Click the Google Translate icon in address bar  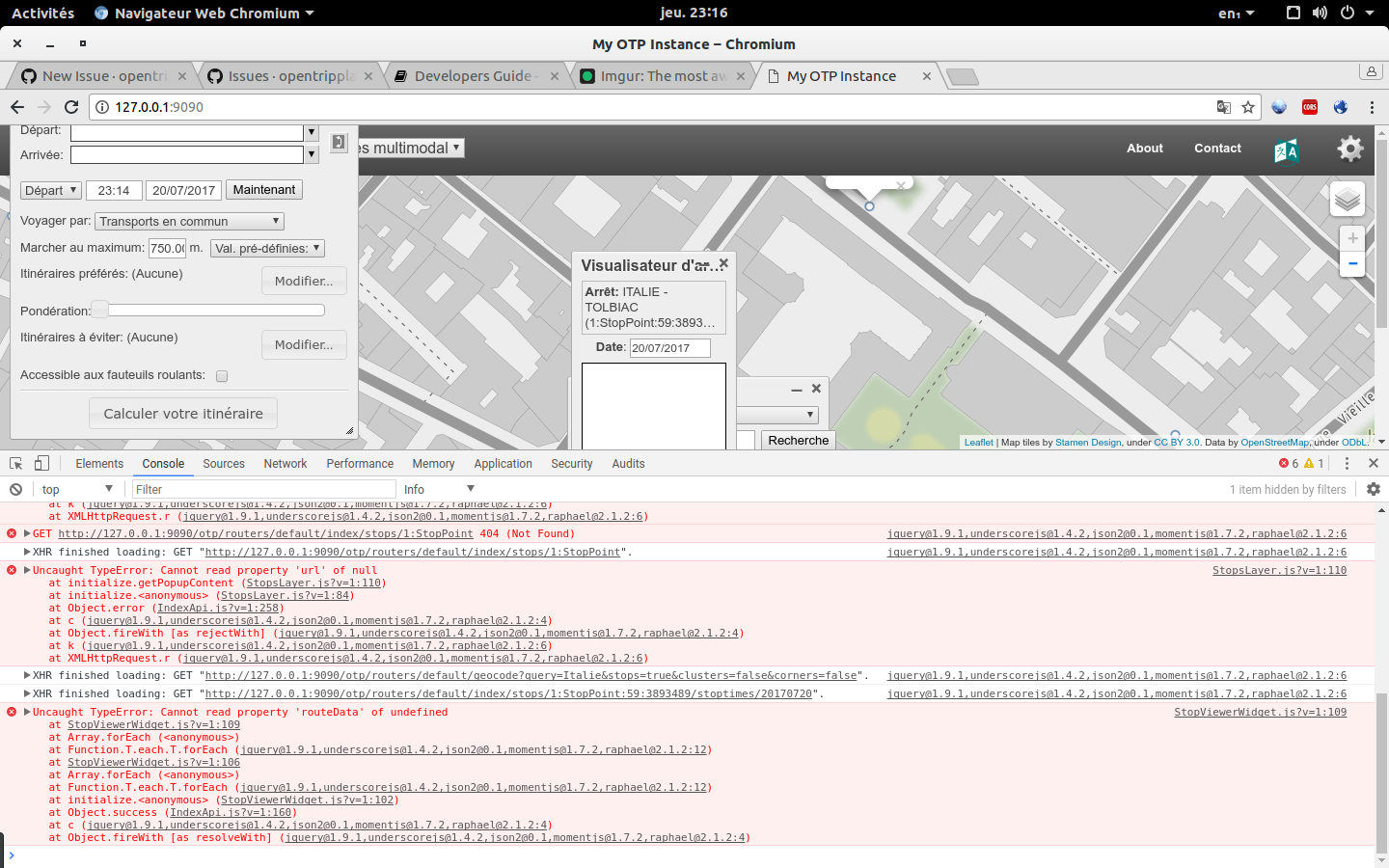click(x=1223, y=107)
